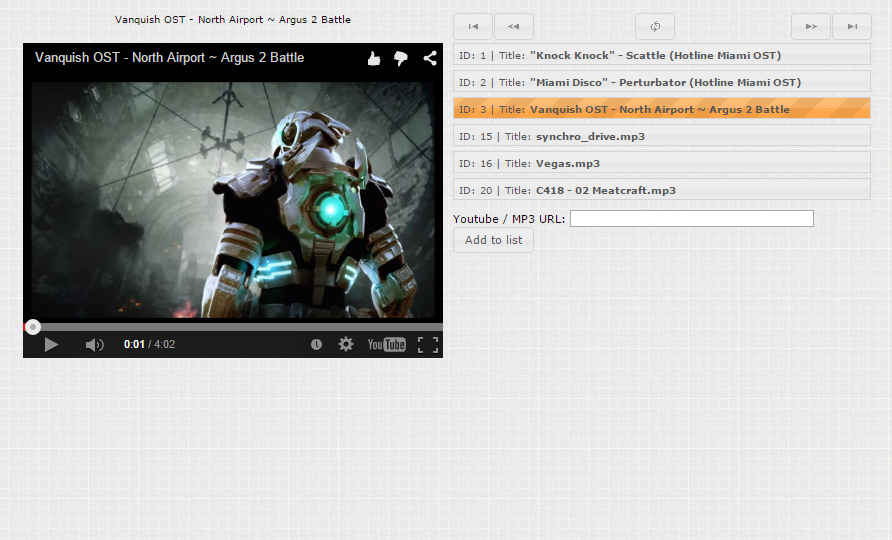Viewport: 892px width, 540px height.
Task: Go back to the previous track
Action: pos(514,26)
